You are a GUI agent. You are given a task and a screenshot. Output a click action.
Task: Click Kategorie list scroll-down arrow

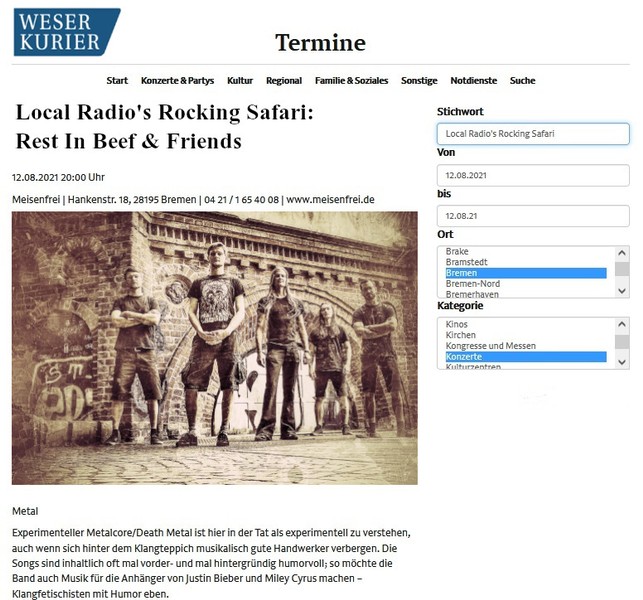[x=622, y=362]
